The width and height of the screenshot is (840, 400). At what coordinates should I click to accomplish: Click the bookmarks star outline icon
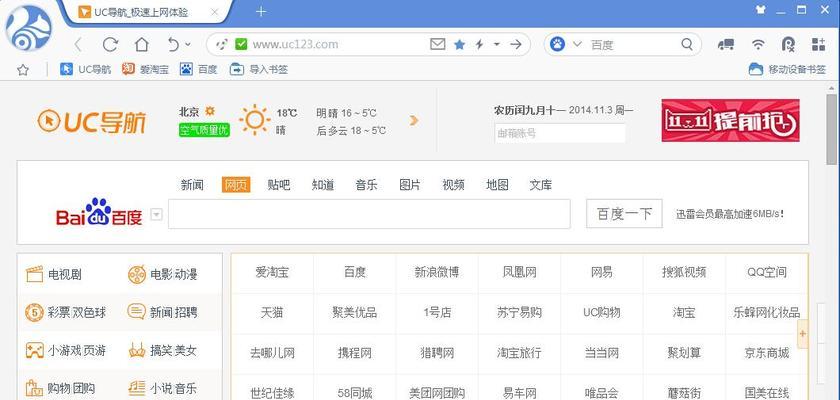pos(22,70)
